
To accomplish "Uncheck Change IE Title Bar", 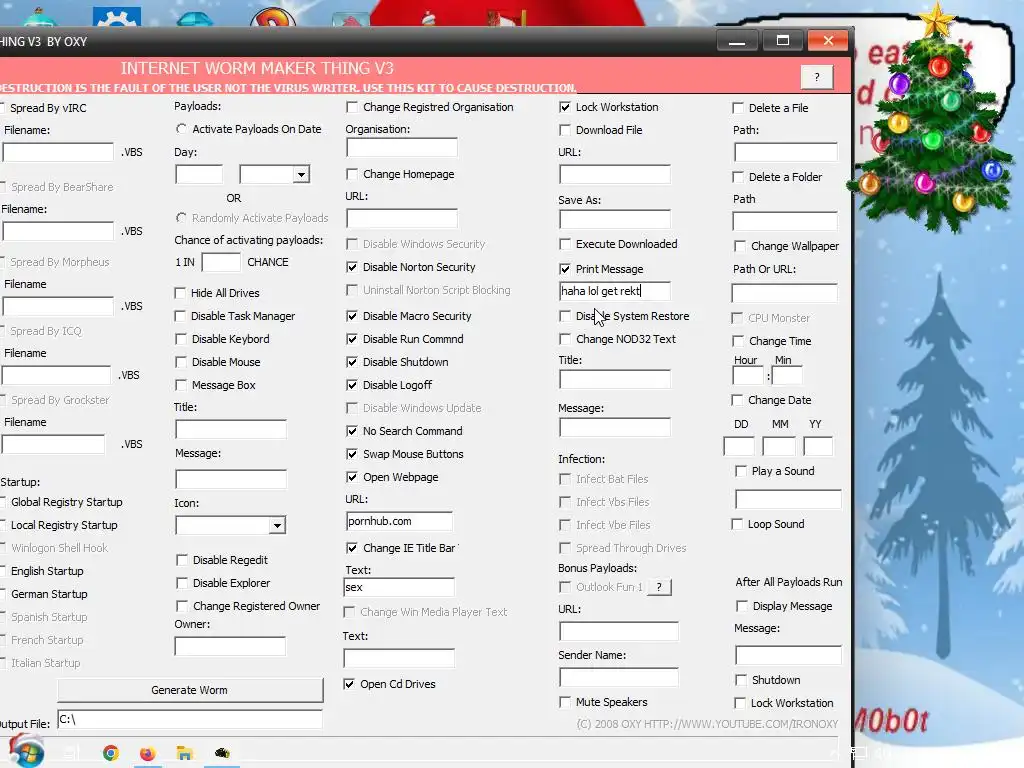I will [352, 548].
